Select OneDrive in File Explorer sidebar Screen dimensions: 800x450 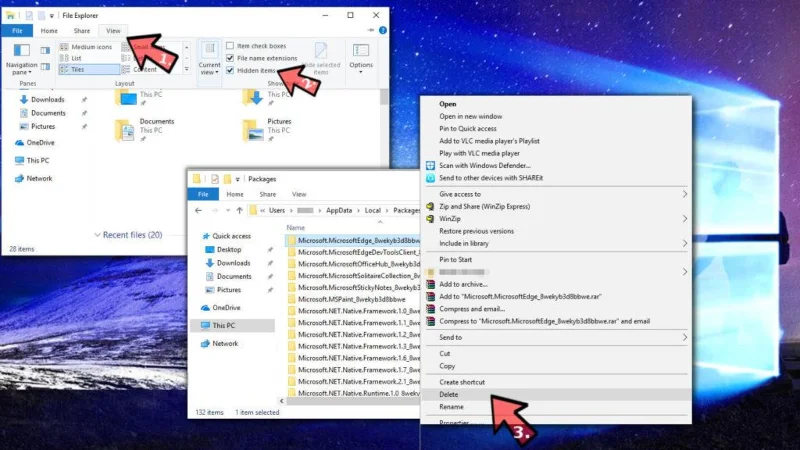[35, 142]
